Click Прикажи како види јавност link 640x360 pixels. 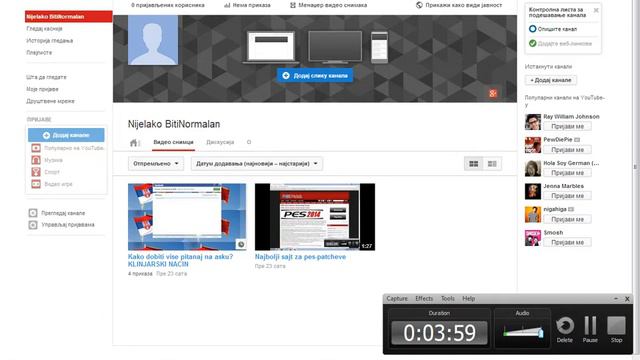click(464, 5)
